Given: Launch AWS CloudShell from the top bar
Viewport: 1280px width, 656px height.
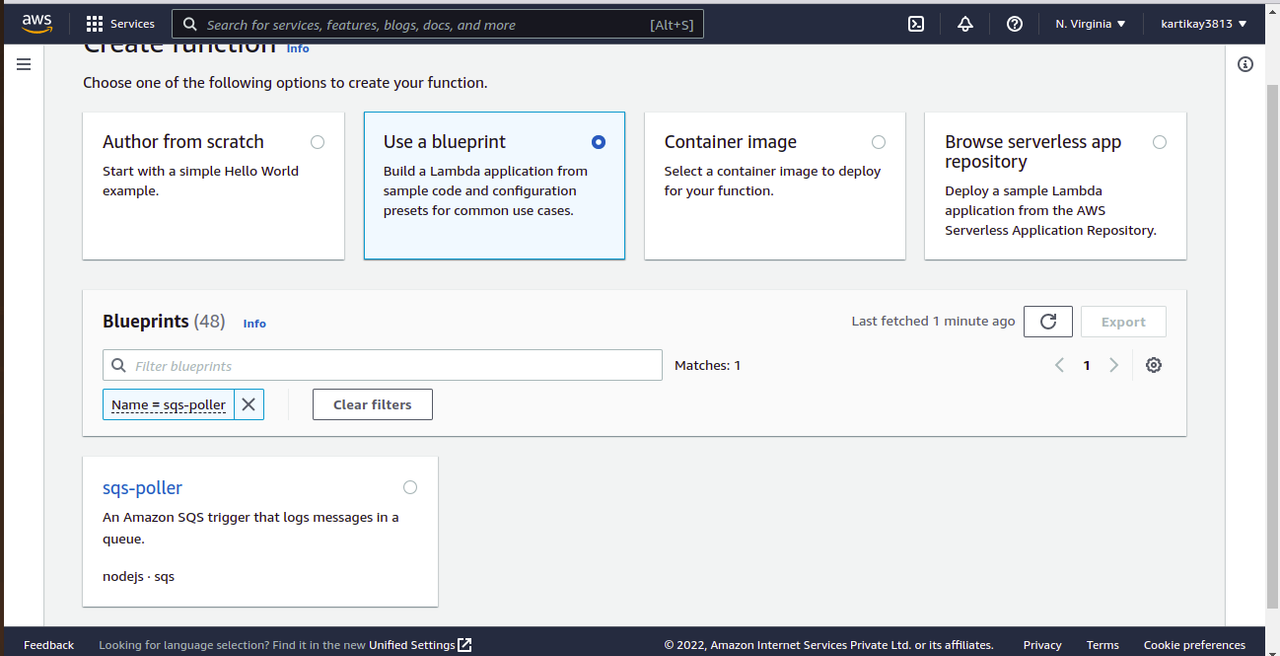Looking at the screenshot, I should (916, 24).
